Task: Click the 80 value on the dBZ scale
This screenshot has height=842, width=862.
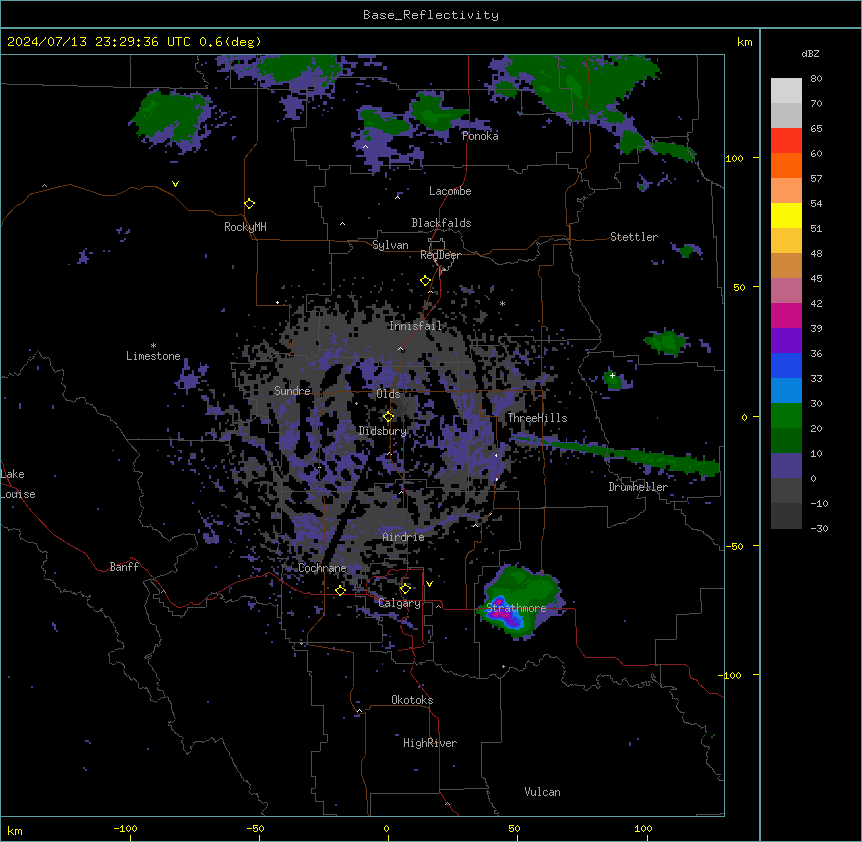Action: 816,79
